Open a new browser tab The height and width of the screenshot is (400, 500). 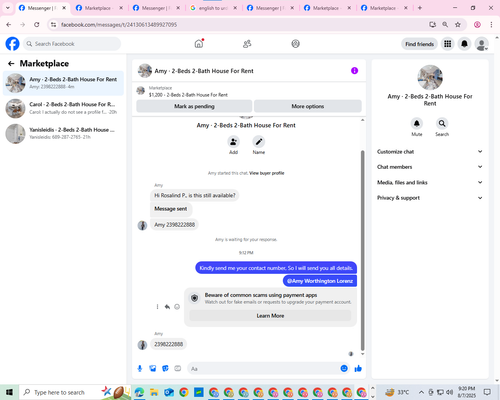420,8
